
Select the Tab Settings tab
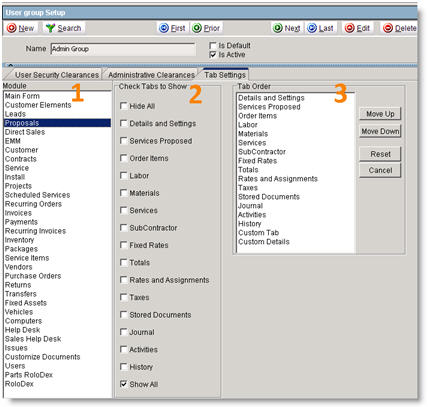click(x=225, y=75)
